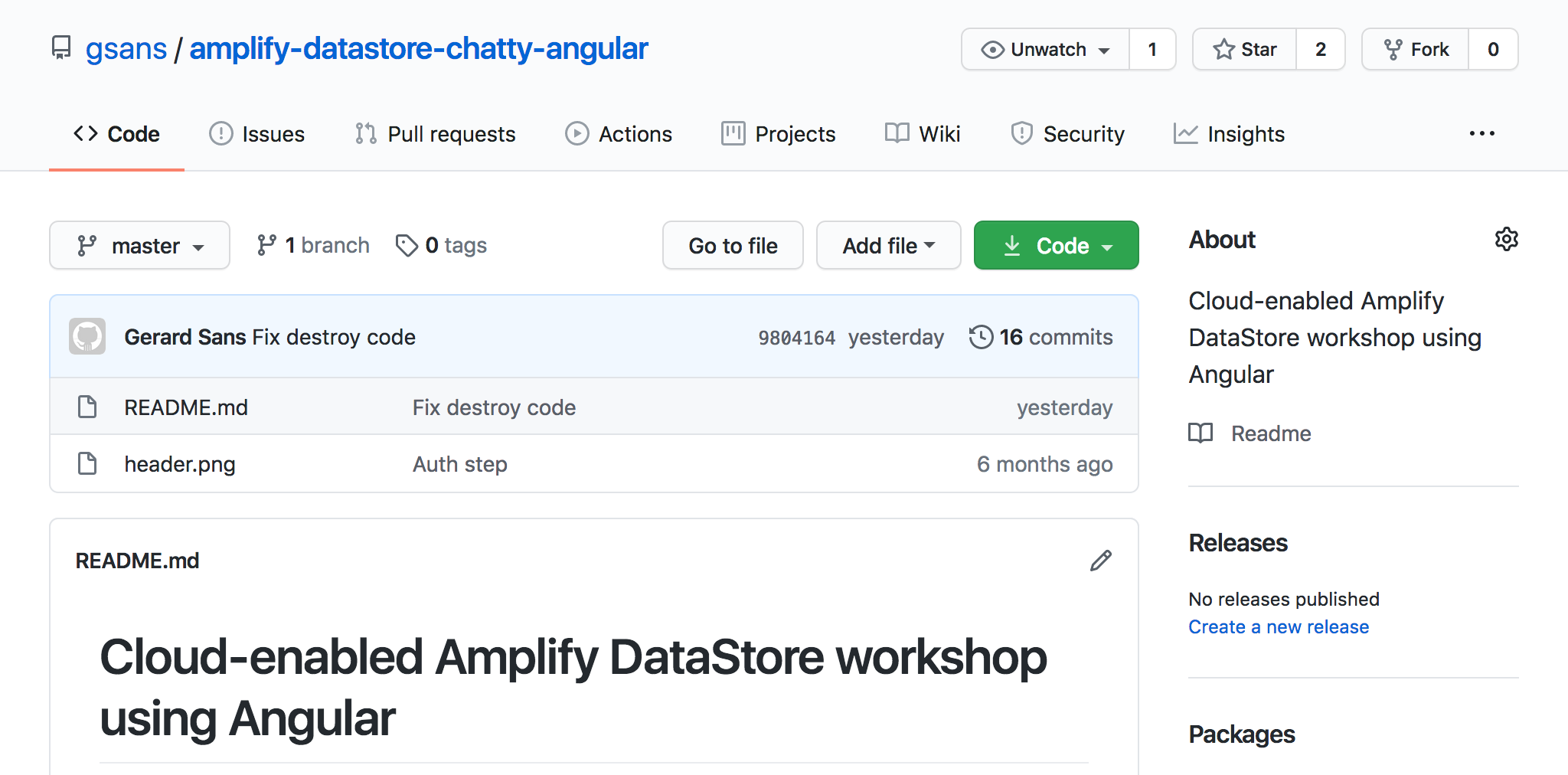This screenshot has width=1568, height=775.
Task: Click the Security shield icon
Action: click(1021, 133)
